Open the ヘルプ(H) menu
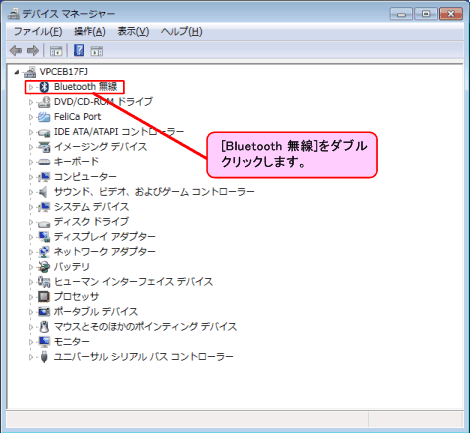Viewport: 471px width, 434px height. [181, 32]
